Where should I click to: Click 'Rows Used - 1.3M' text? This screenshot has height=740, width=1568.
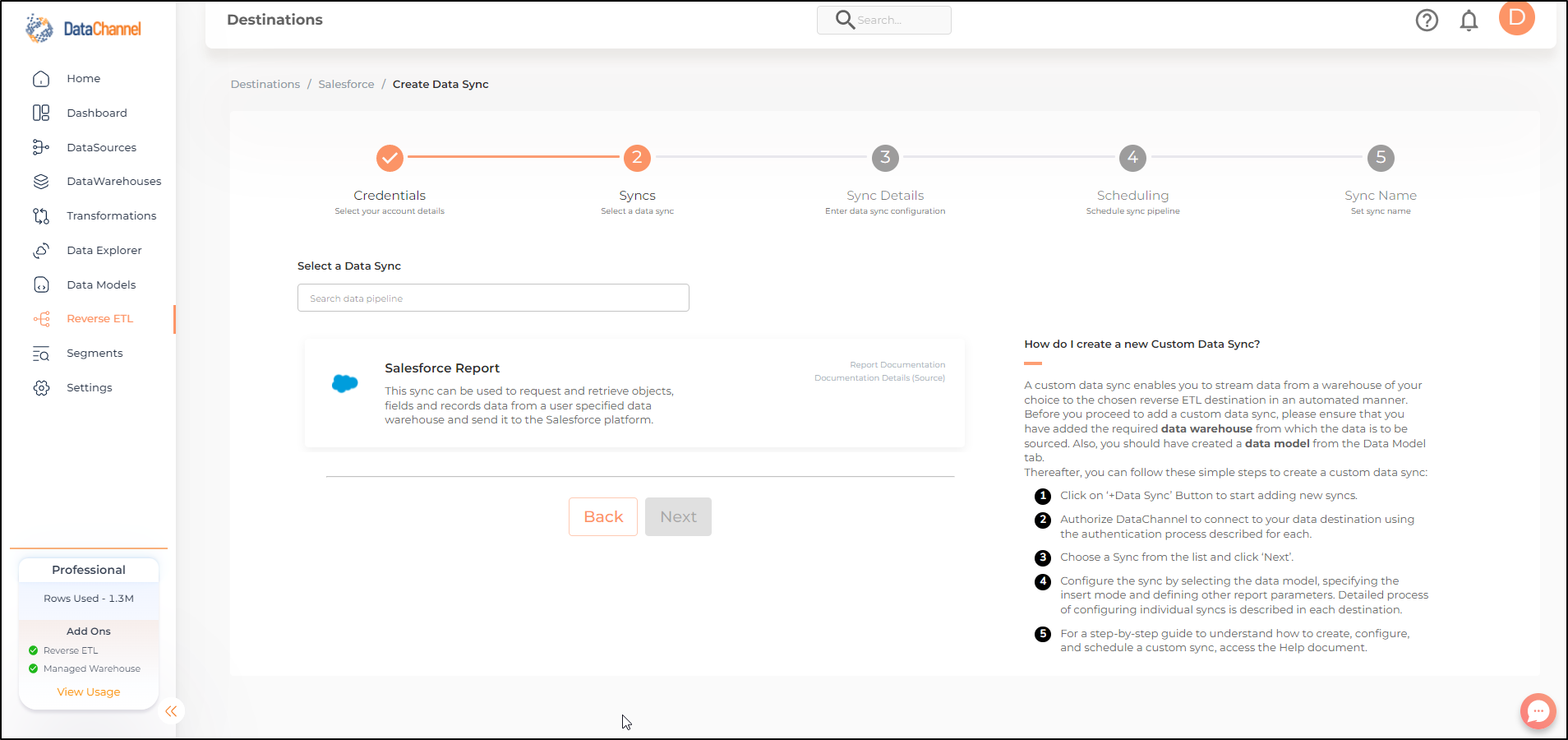[x=89, y=599]
